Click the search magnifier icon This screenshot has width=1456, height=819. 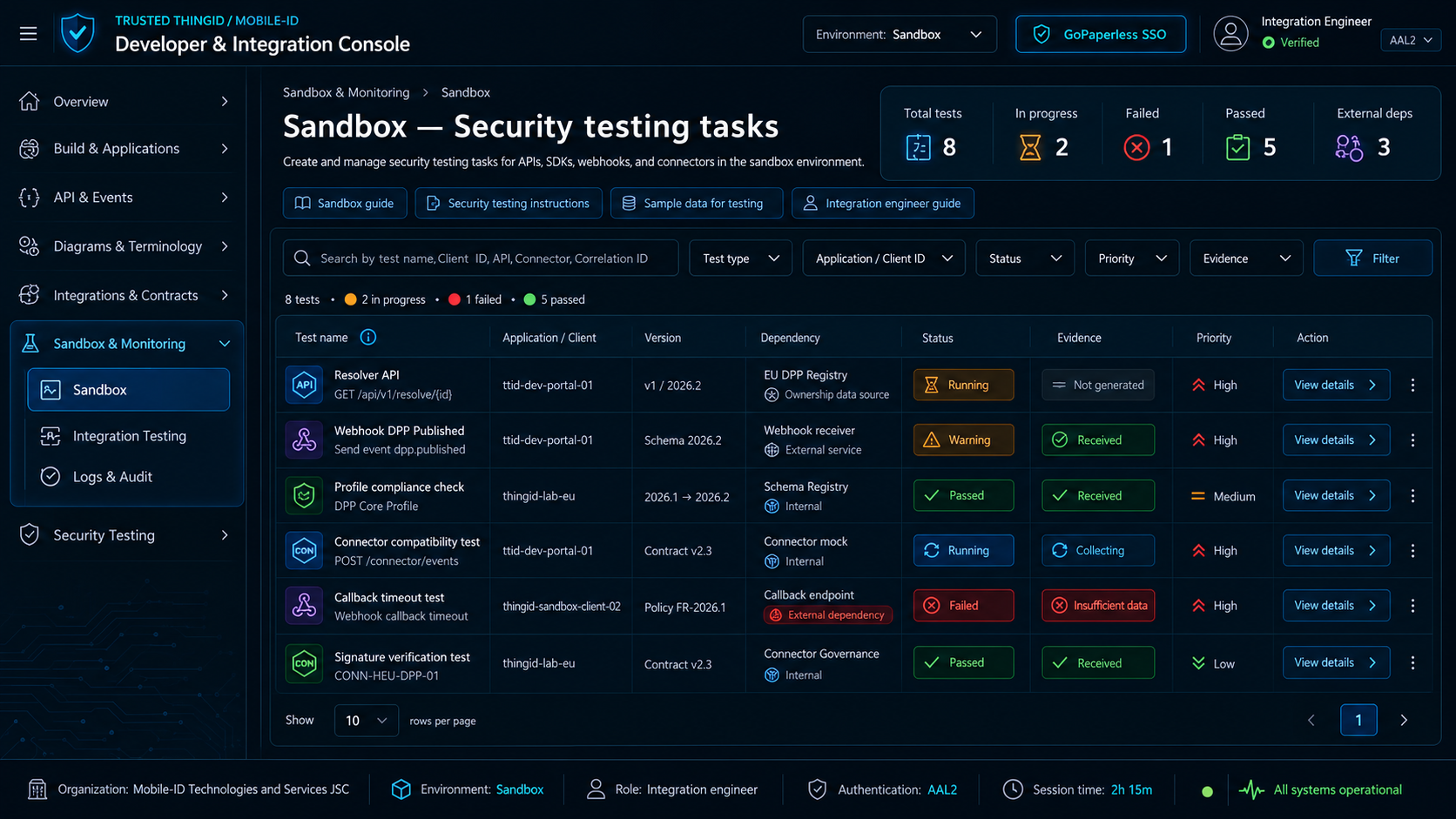(x=302, y=258)
